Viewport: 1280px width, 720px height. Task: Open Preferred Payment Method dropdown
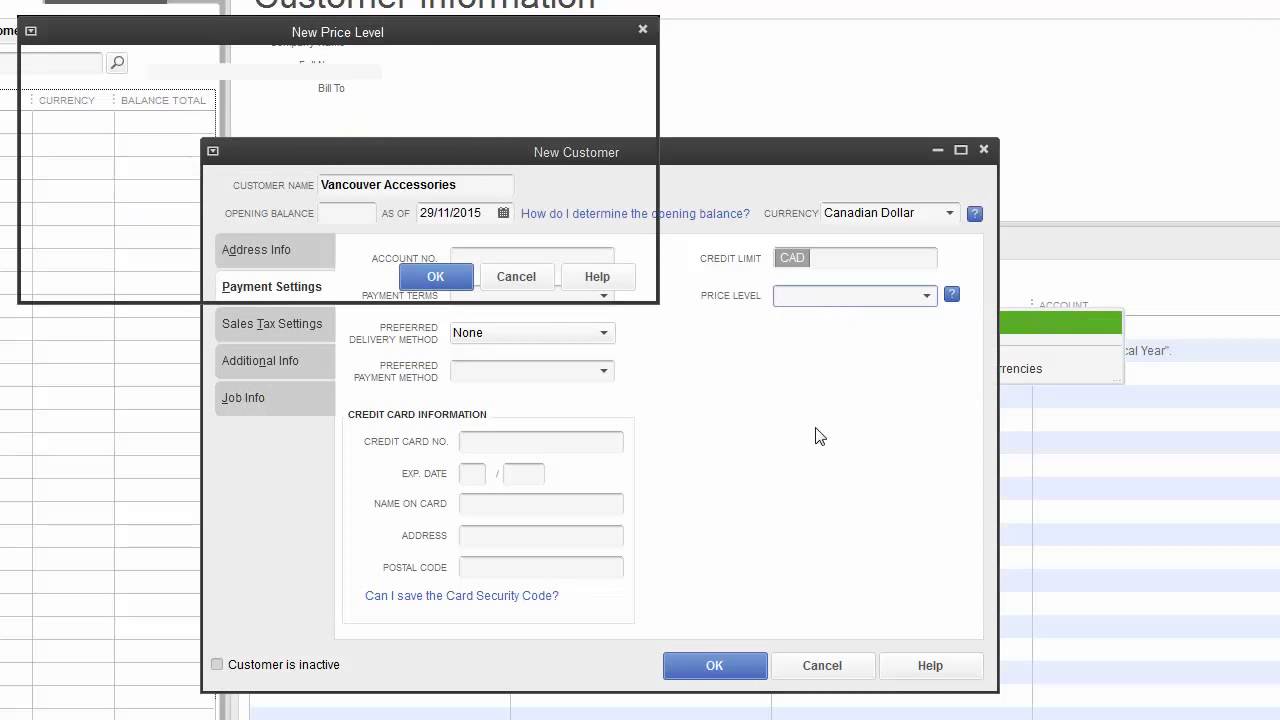pyautogui.click(x=604, y=371)
